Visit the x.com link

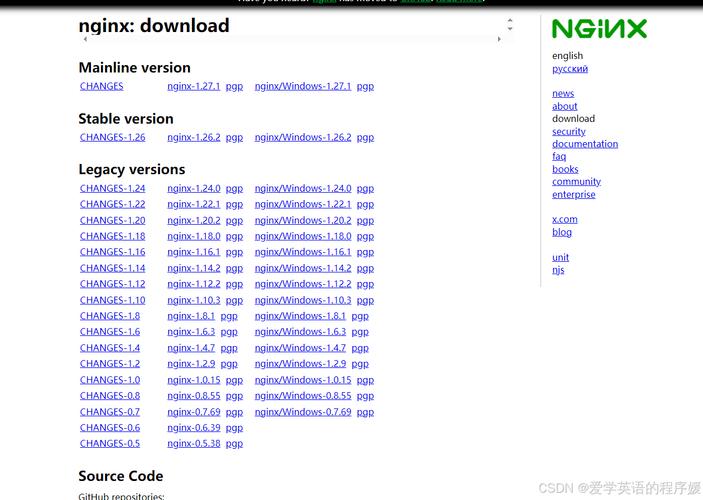(x=564, y=219)
